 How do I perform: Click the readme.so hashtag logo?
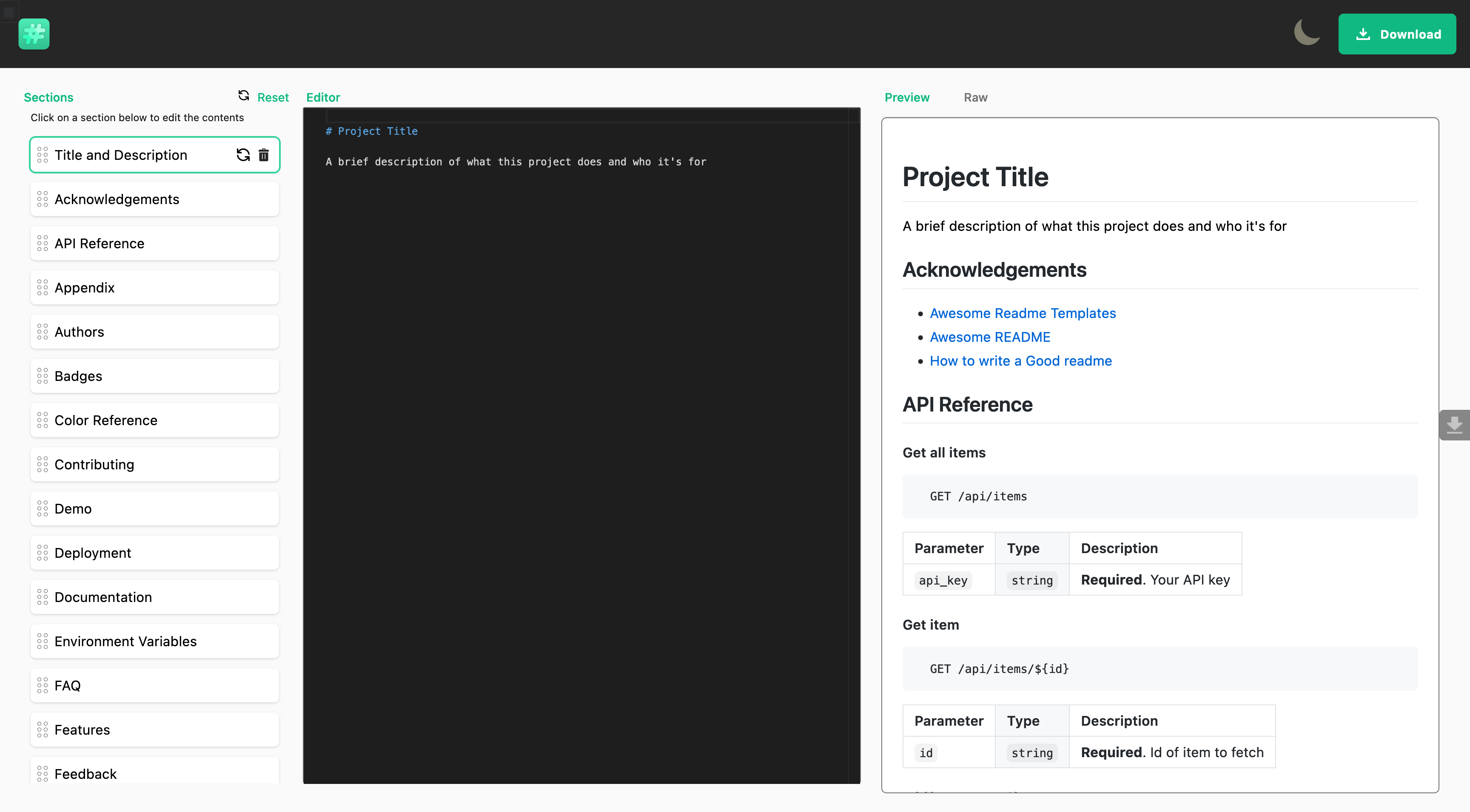pyautogui.click(x=34, y=34)
